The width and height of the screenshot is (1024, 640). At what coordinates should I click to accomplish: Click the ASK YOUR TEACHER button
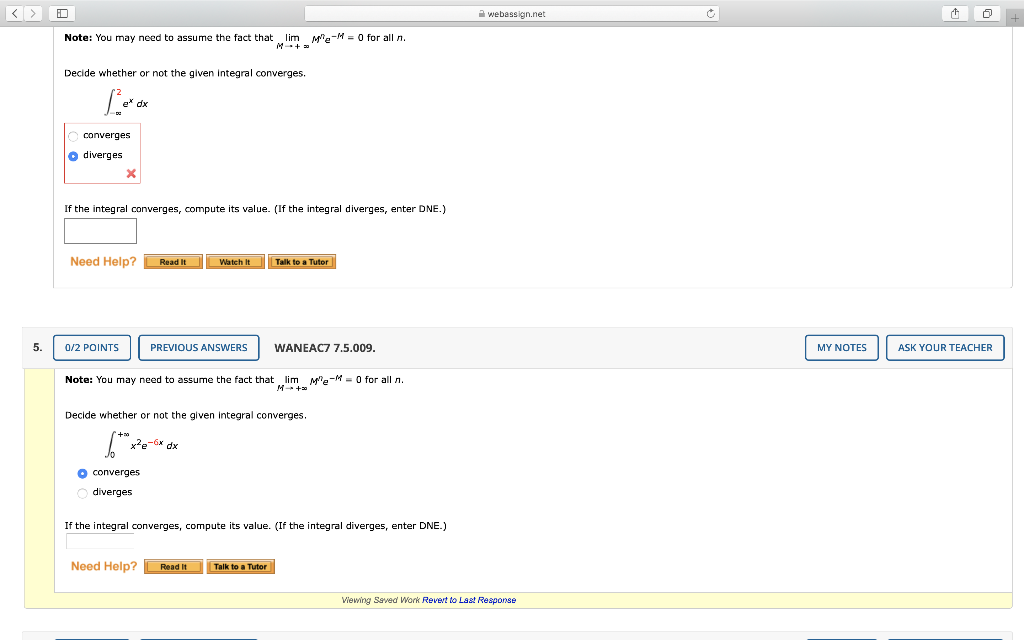944,347
